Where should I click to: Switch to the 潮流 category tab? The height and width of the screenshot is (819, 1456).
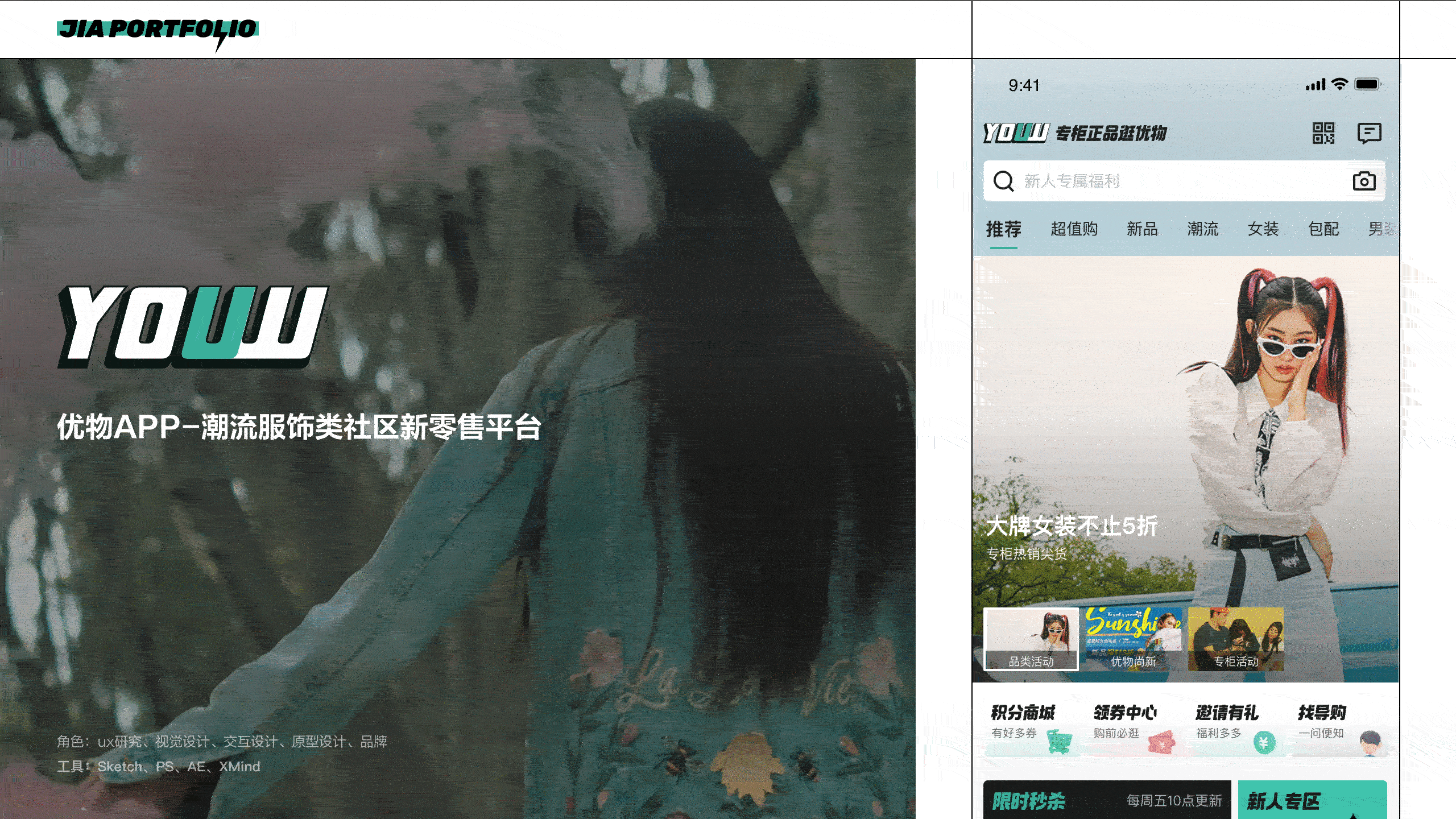[1201, 229]
